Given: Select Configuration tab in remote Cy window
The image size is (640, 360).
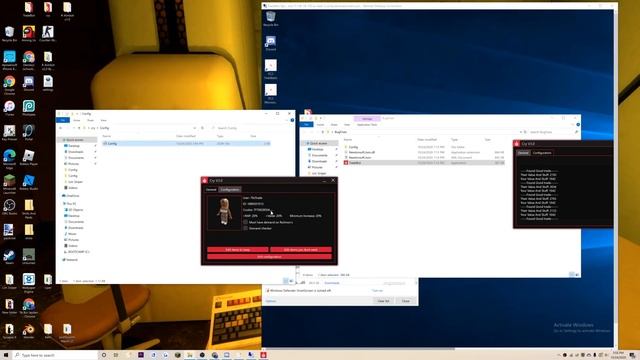Looking at the screenshot, I should (542, 153).
